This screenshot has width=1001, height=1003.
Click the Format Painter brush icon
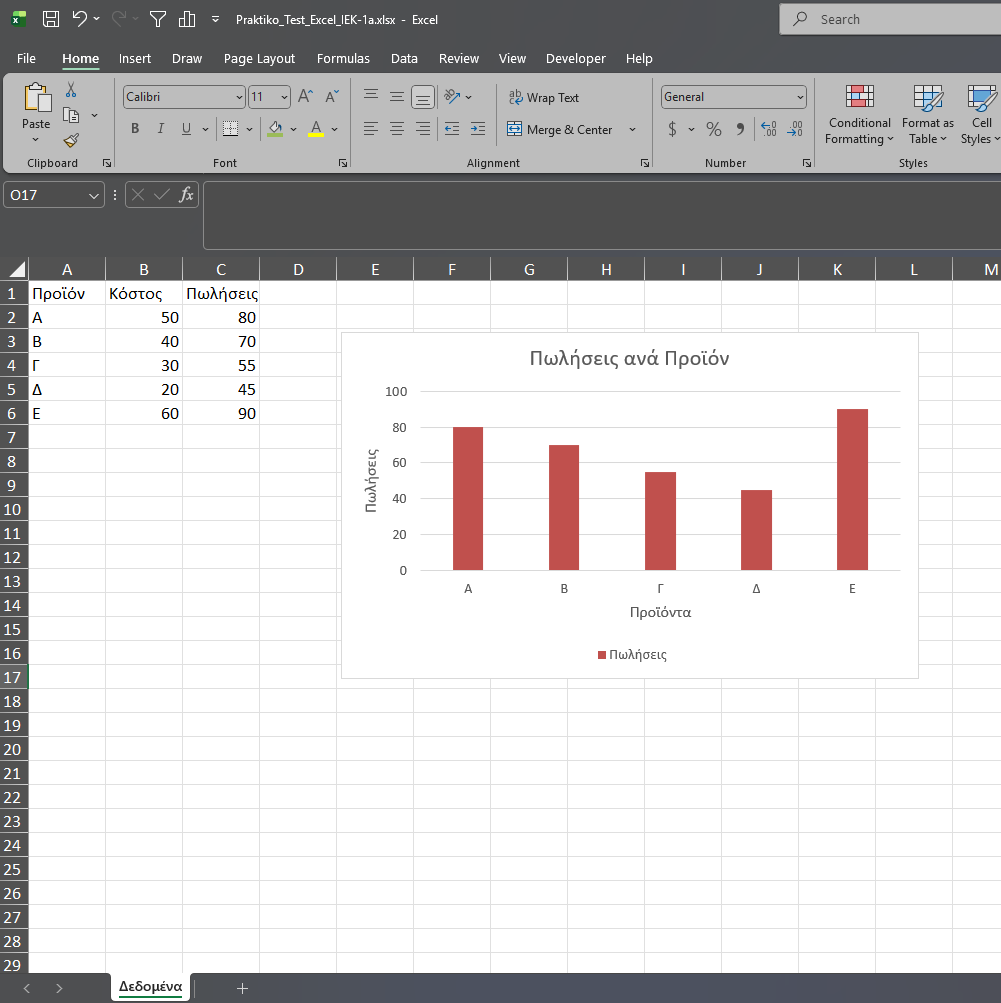pyautogui.click(x=71, y=141)
